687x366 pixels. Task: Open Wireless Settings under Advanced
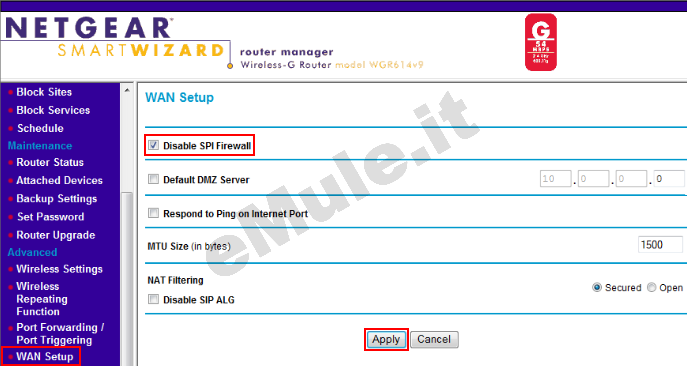click(x=59, y=269)
